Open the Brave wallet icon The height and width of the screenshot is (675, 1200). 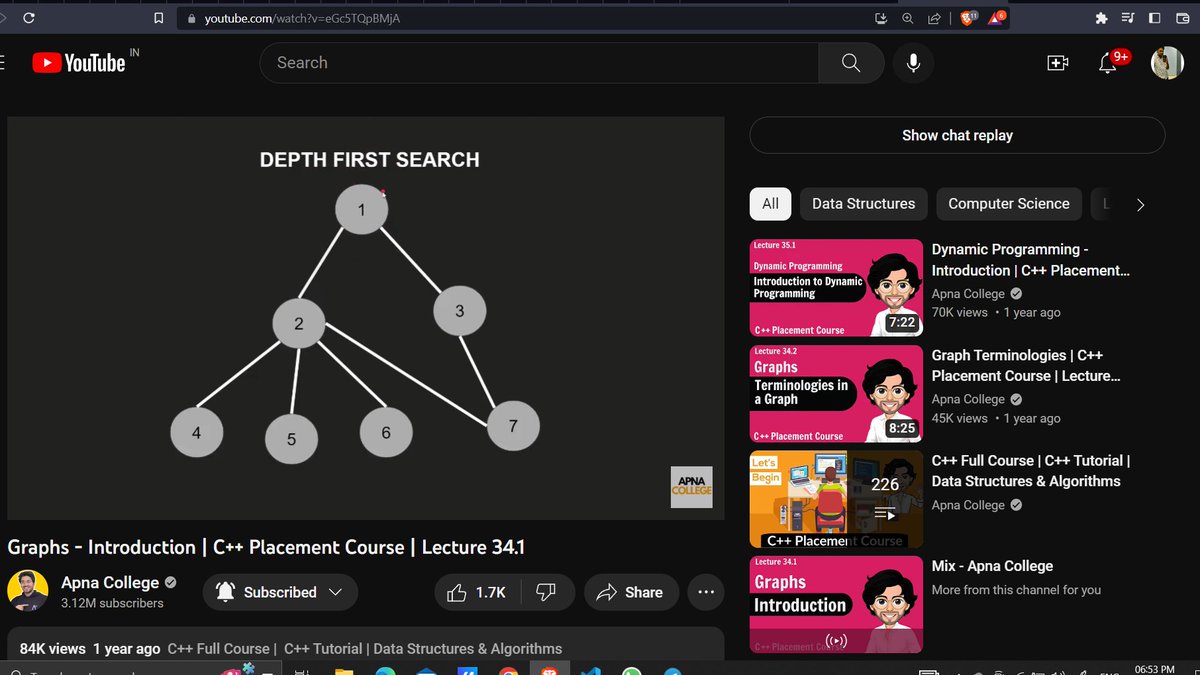pos(1181,18)
